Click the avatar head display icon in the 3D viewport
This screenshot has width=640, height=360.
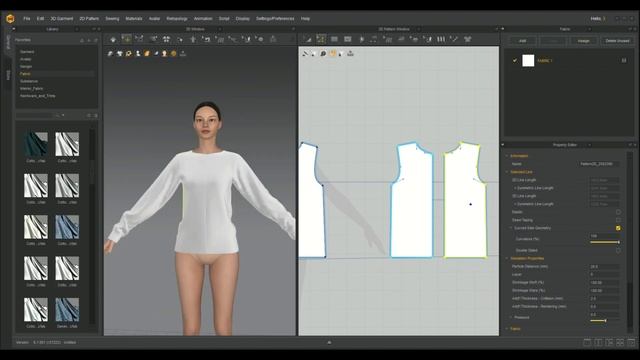164,53
